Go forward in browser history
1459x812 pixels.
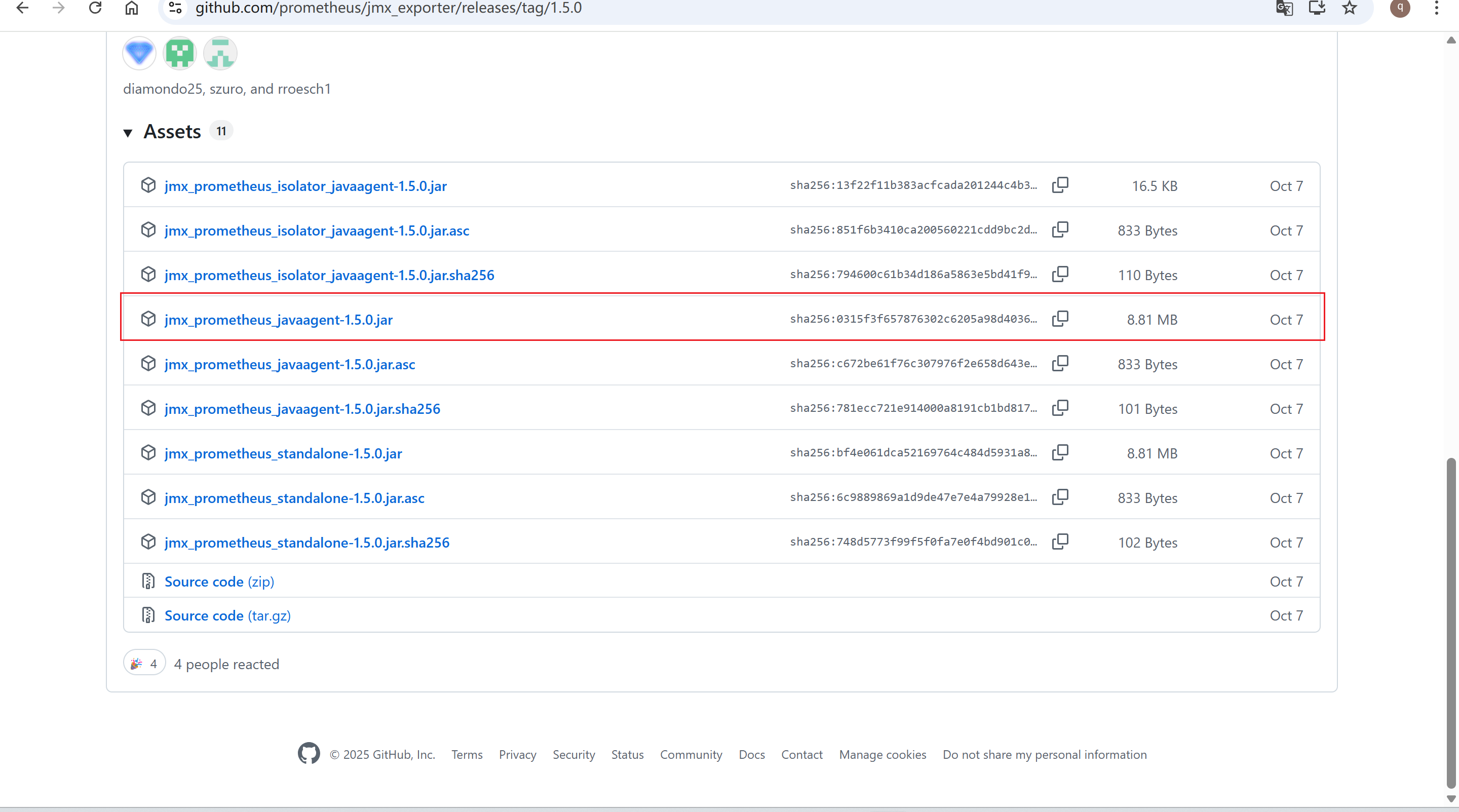click(58, 8)
